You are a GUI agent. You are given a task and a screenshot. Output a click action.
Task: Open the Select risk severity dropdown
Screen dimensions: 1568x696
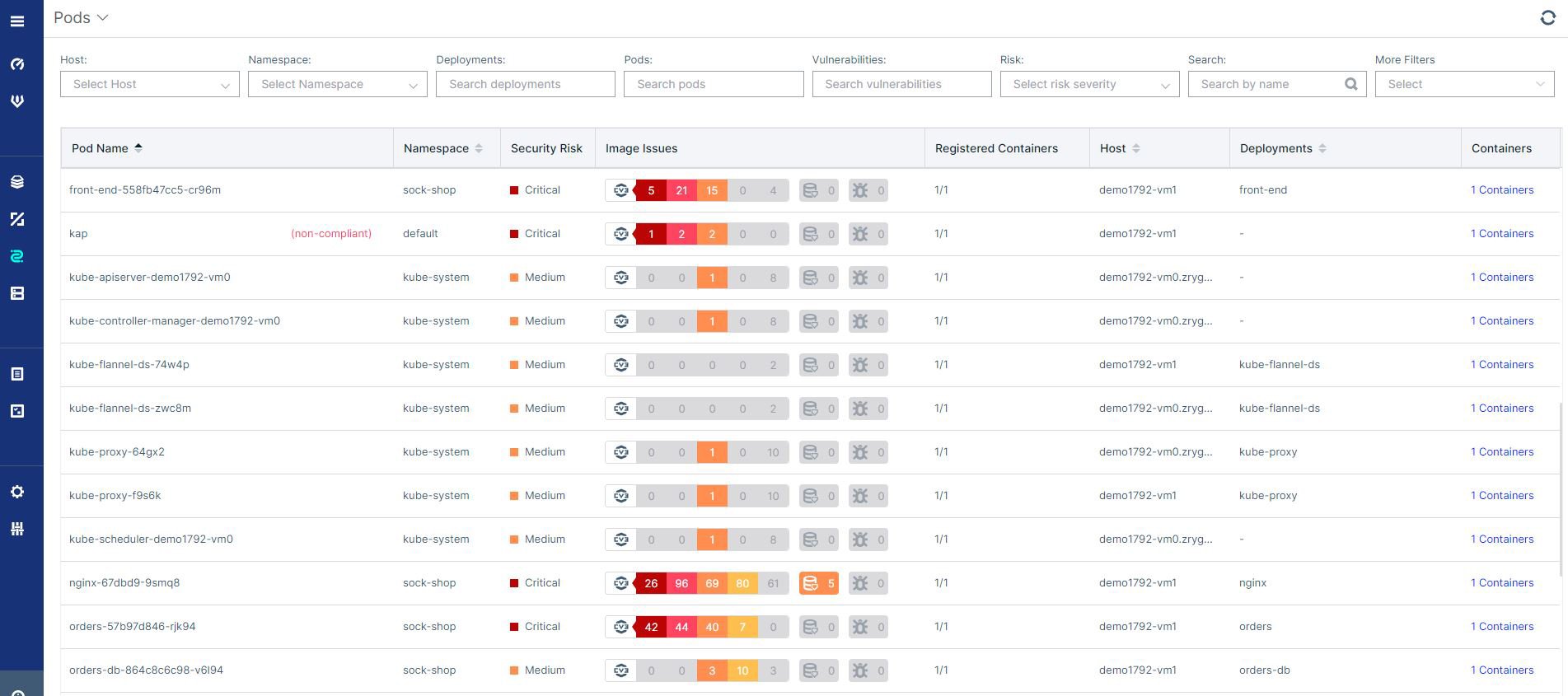[x=1089, y=84]
